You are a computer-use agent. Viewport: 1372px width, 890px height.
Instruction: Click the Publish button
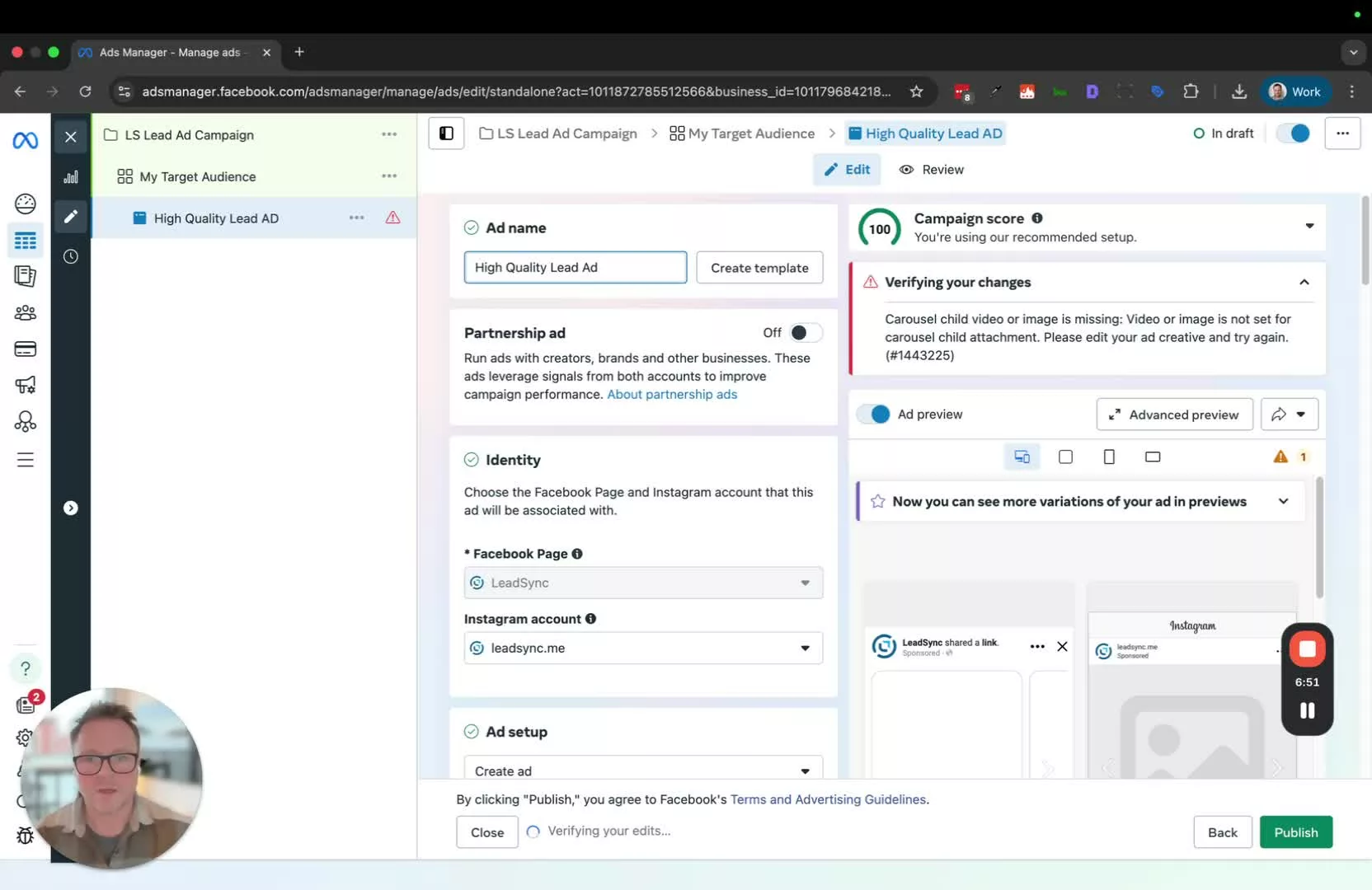pyautogui.click(x=1295, y=832)
